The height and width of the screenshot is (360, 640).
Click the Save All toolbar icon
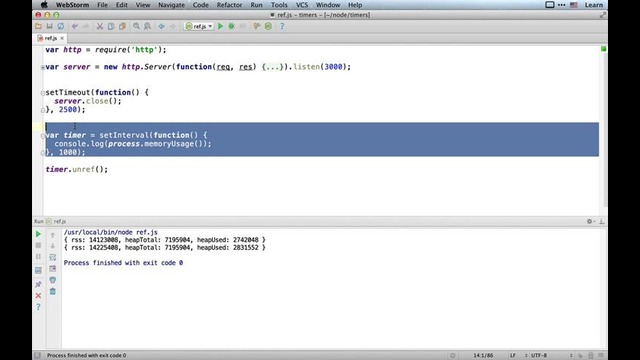click(49, 26)
